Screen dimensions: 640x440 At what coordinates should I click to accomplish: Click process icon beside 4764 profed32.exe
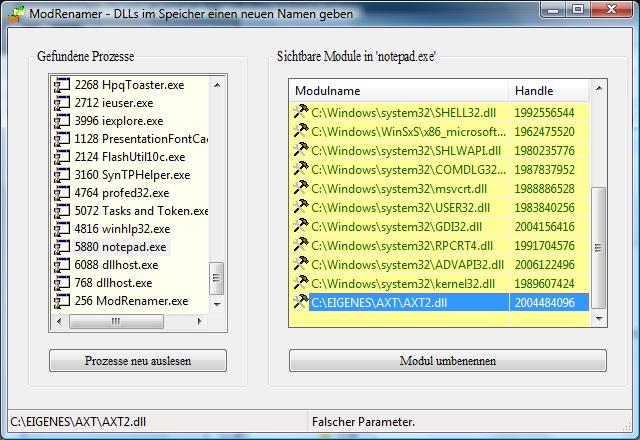pyautogui.click(x=62, y=193)
